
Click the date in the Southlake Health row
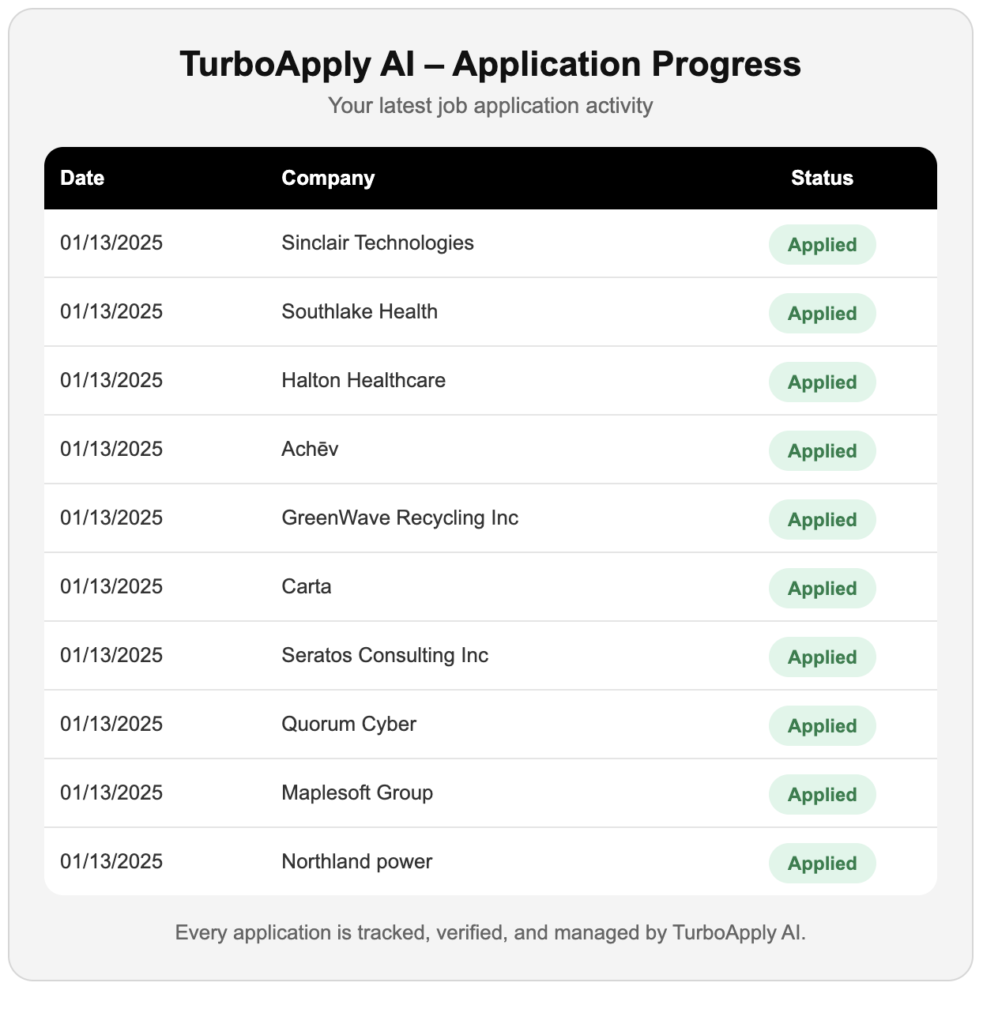click(x=111, y=312)
